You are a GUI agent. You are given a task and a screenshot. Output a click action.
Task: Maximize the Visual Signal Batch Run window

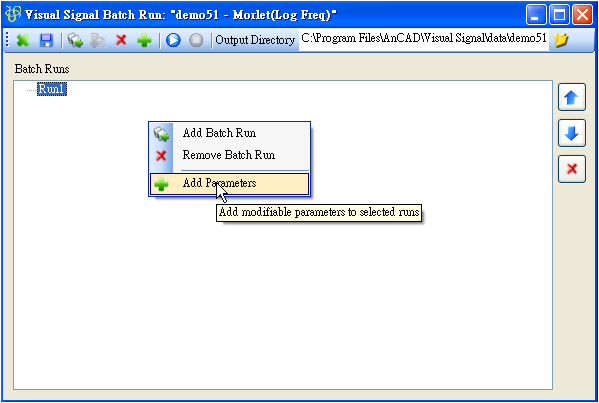coord(559,15)
